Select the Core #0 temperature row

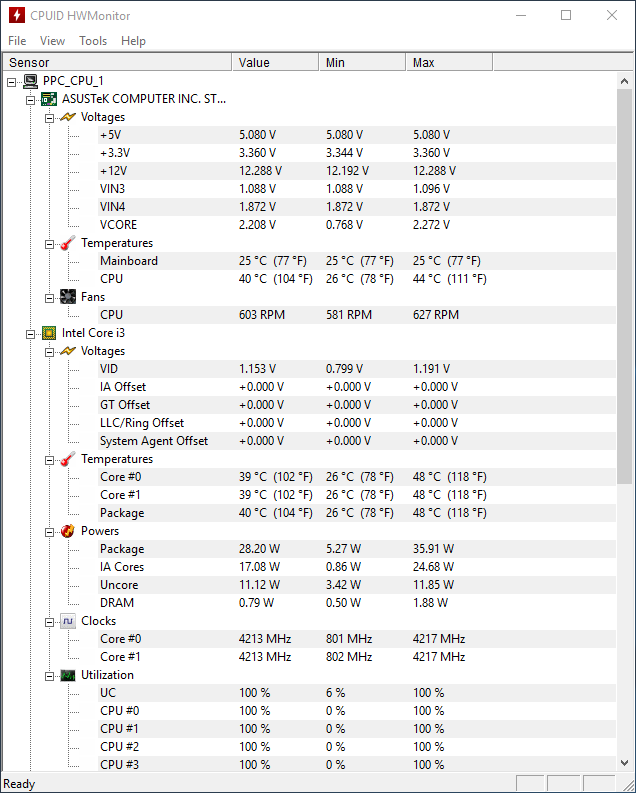pyautogui.click(x=357, y=477)
